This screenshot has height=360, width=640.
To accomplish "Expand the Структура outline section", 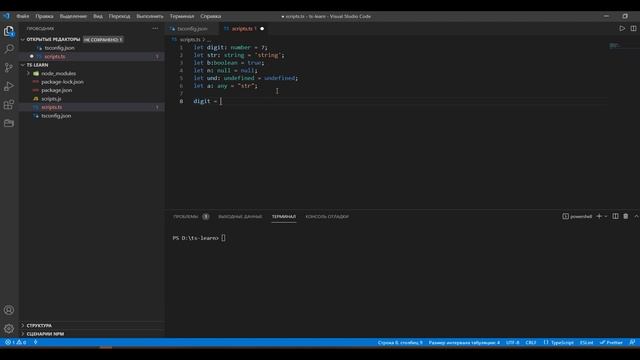I will (39, 325).
